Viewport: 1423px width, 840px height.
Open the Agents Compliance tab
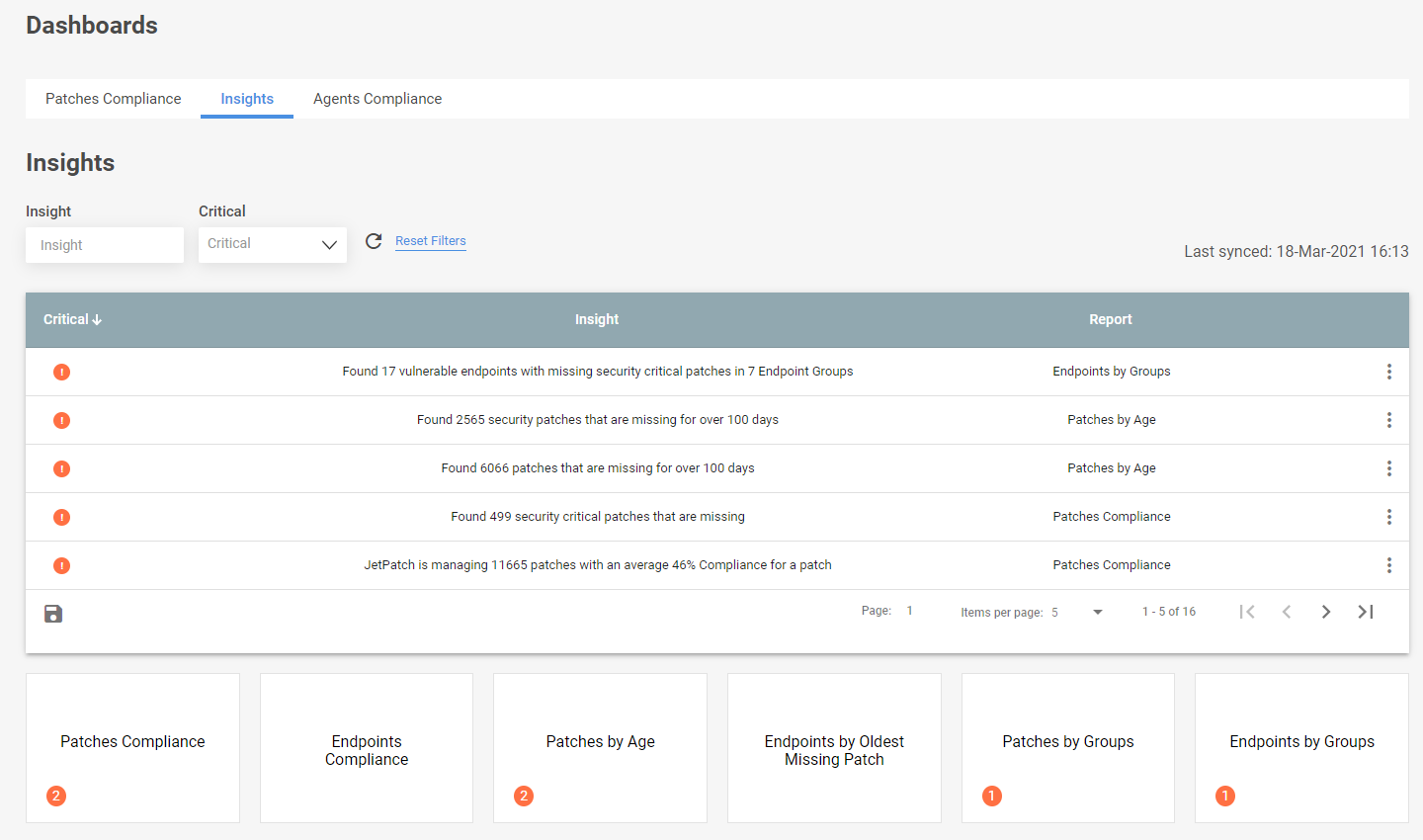click(x=377, y=99)
